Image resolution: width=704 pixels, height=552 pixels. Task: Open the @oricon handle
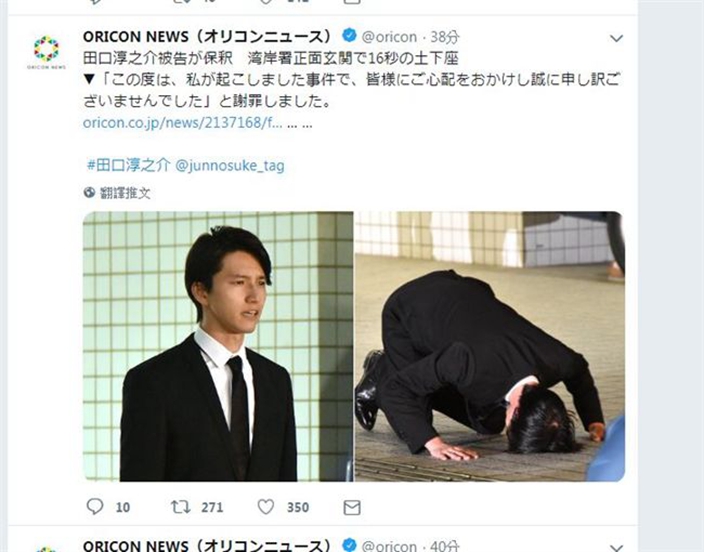pyautogui.click(x=389, y=37)
